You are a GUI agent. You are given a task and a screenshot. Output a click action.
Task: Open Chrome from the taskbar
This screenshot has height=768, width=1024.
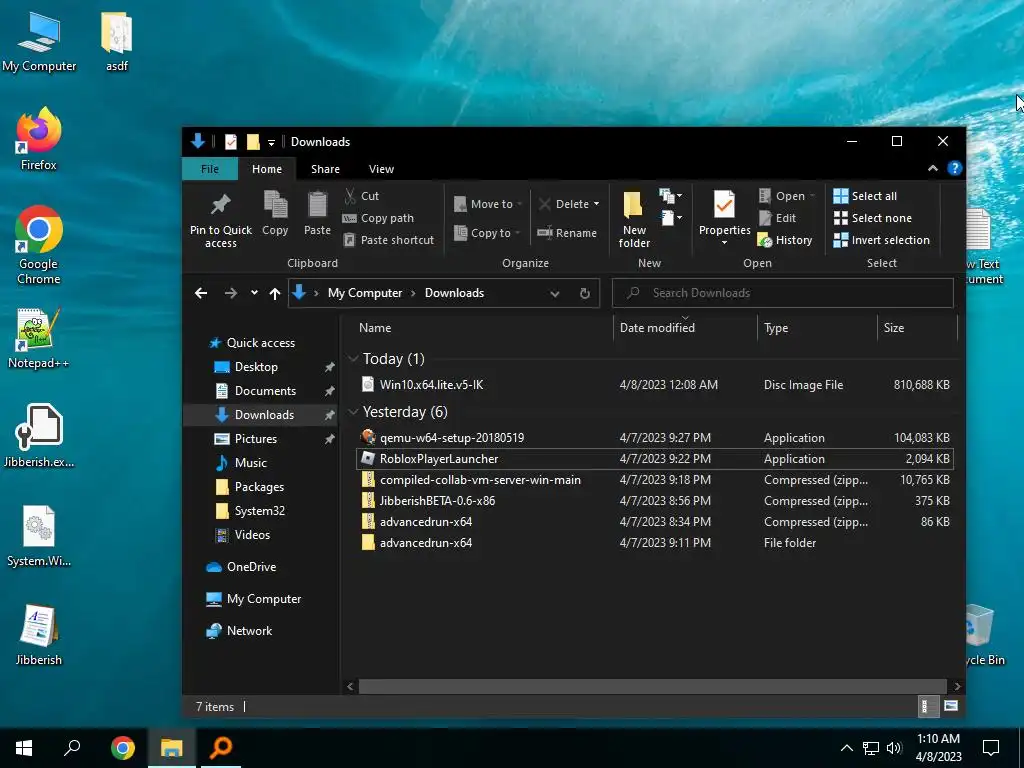tap(122, 748)
